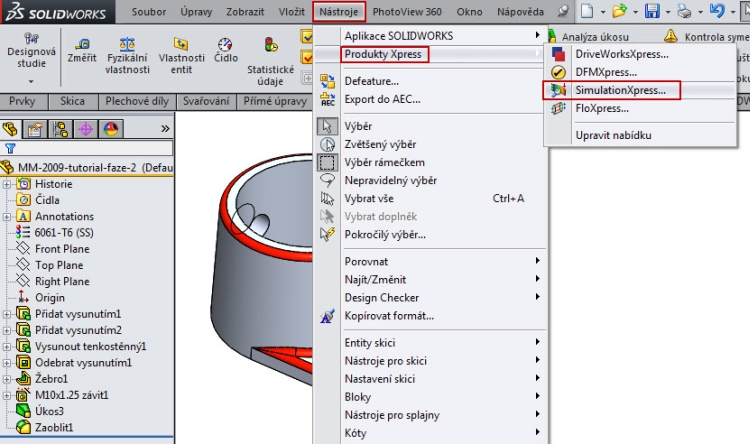Switch to the ConfigurationManager tab icon
The height and width of the screenshot is (444, 750).
point(61,129)
